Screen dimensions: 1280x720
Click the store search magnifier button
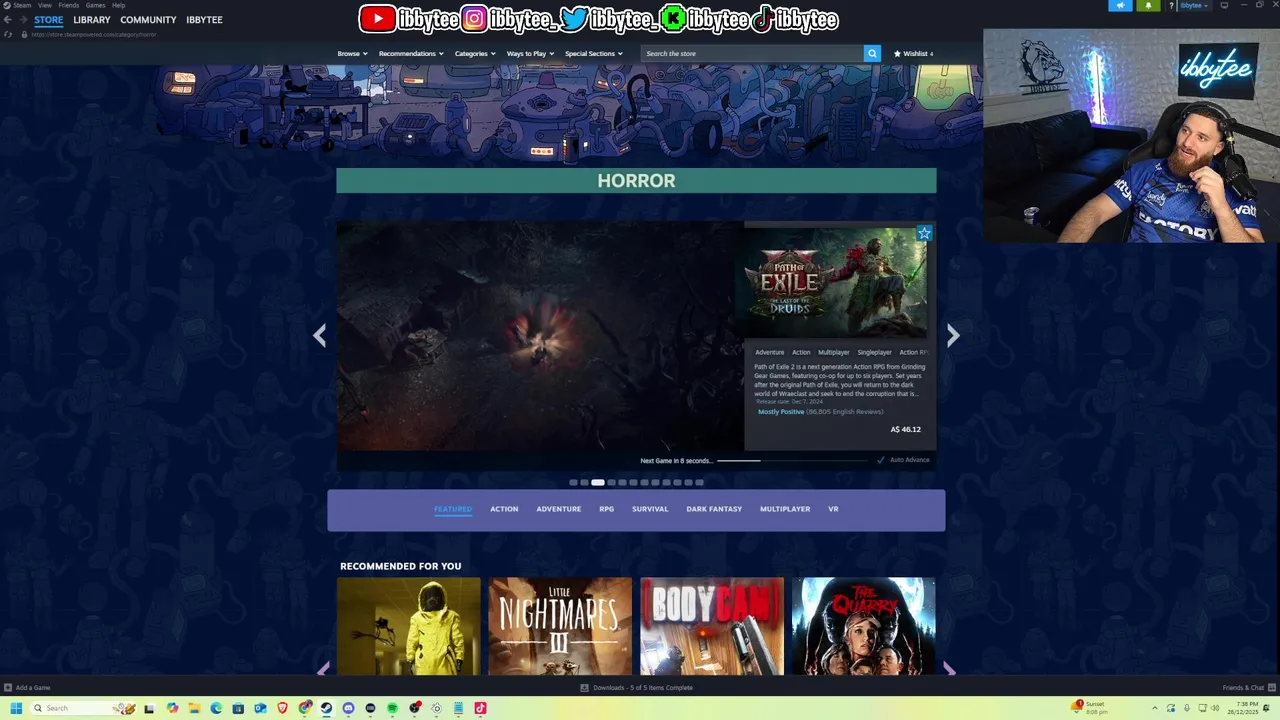872,53
